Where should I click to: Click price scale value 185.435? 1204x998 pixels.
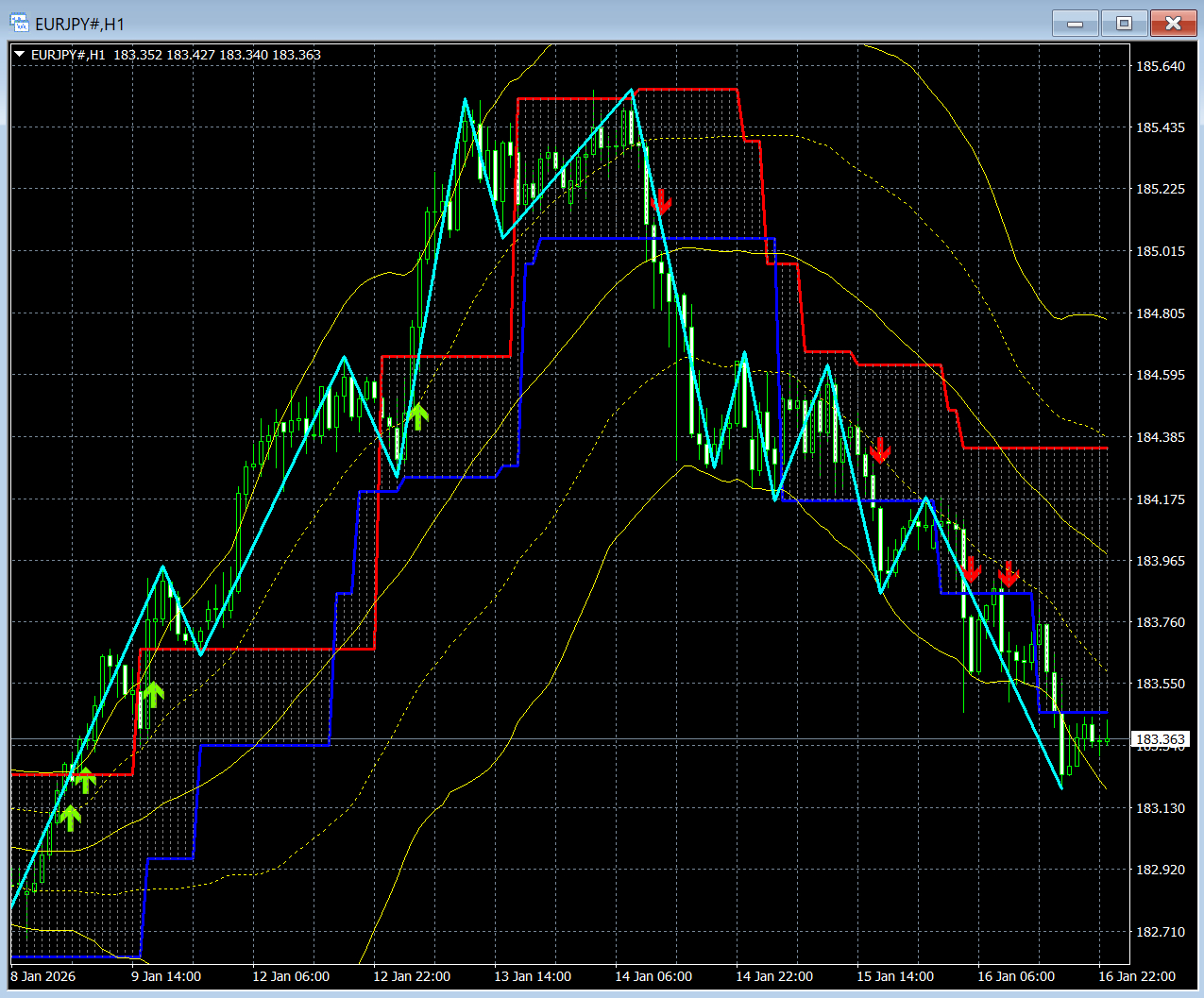click(1160, 127)
